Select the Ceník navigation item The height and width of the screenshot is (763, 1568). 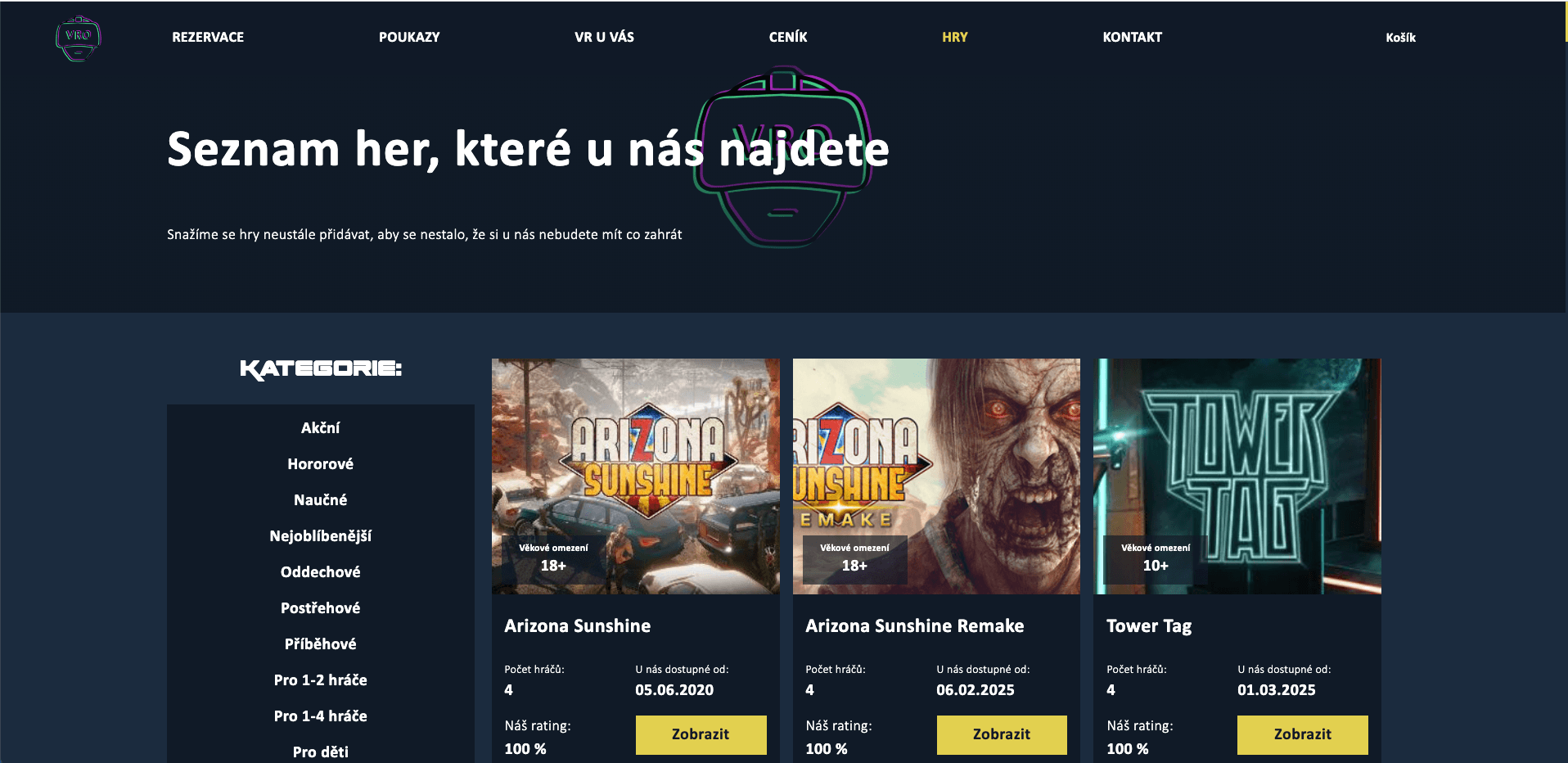(x=788, y=37)
